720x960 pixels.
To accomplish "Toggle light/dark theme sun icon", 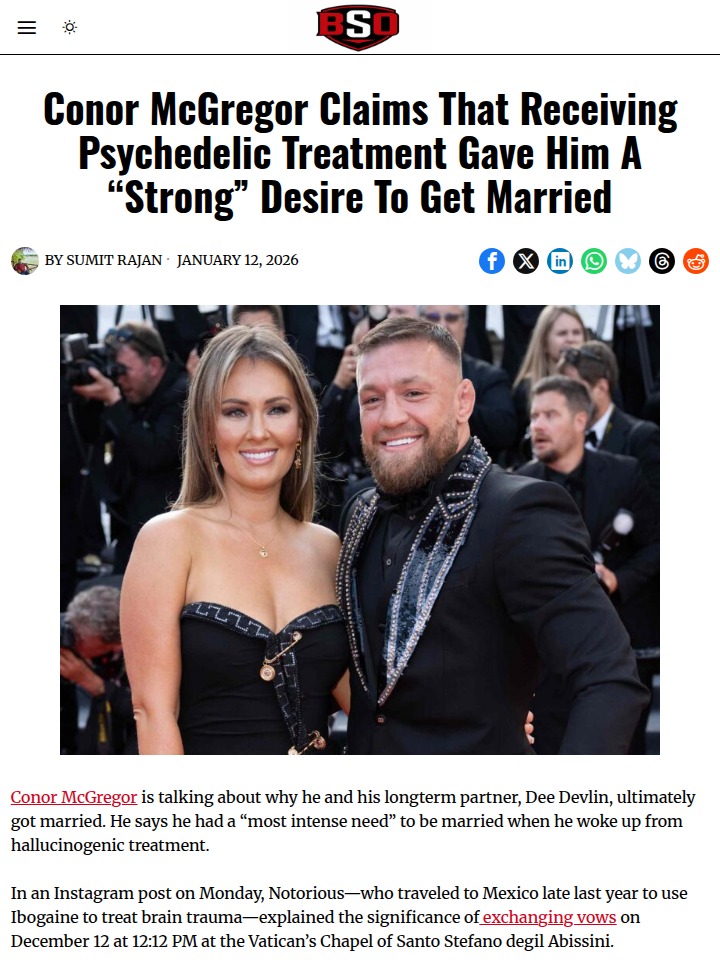I will click(x=70, y=28).
